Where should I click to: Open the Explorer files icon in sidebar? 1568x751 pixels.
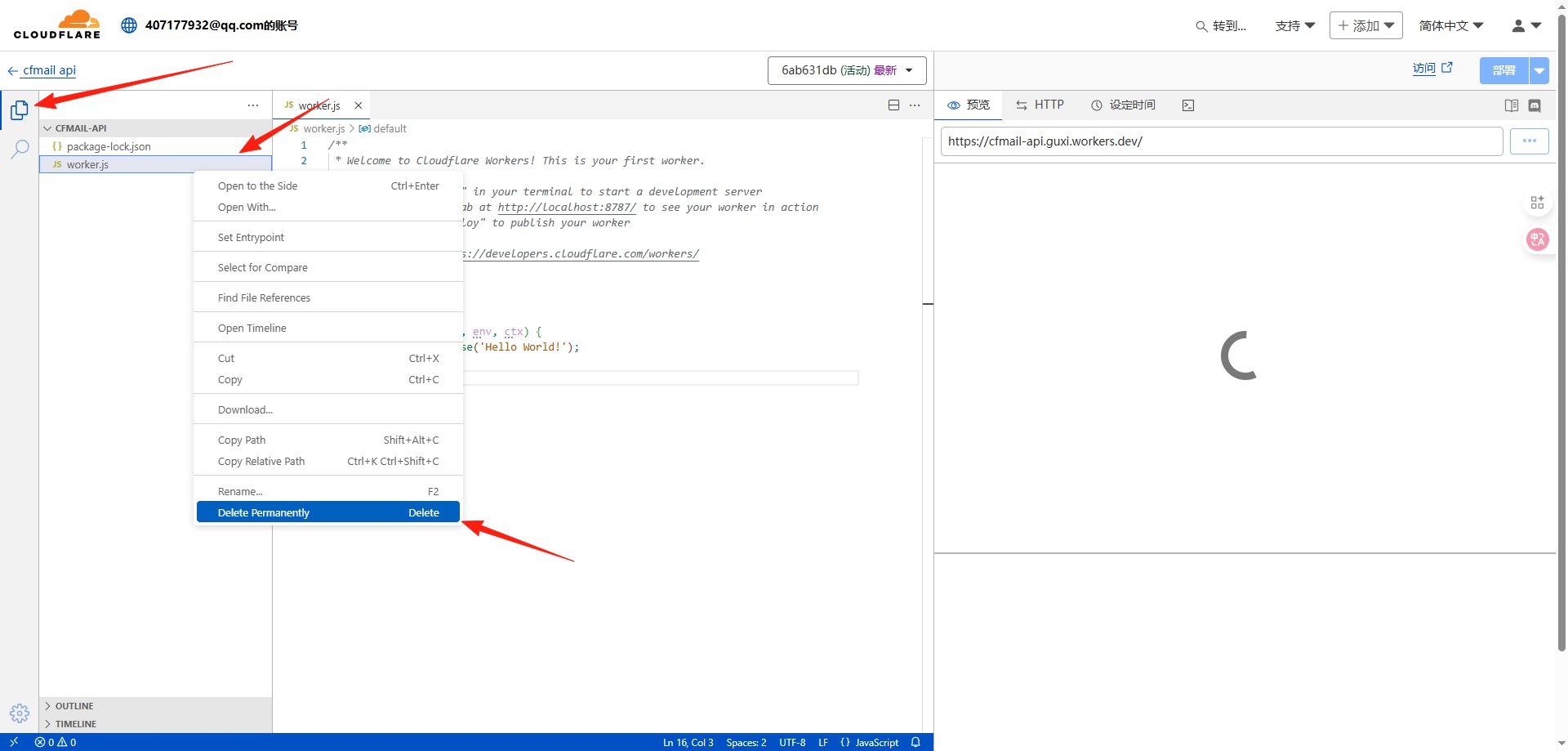point(20,110)
